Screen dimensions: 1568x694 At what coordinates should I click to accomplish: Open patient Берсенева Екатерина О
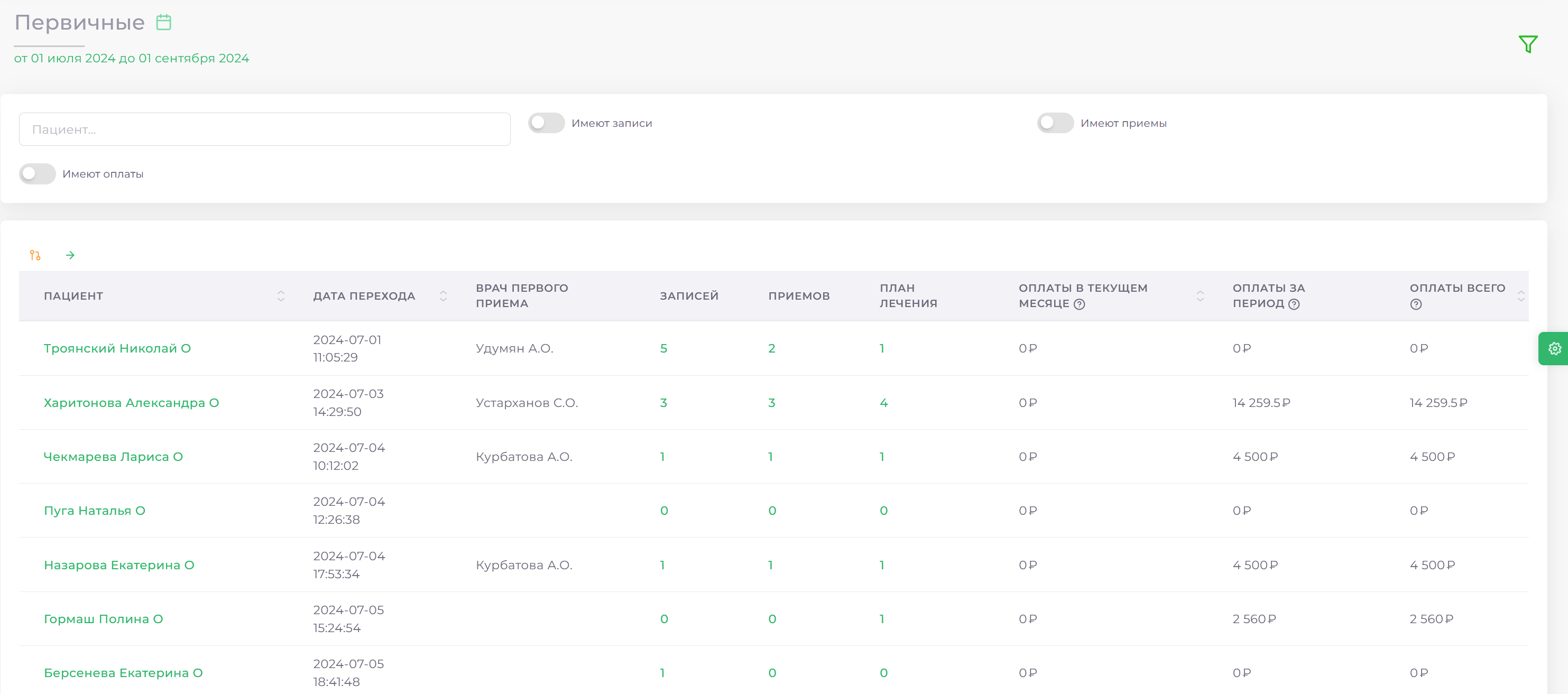point(124,673)
